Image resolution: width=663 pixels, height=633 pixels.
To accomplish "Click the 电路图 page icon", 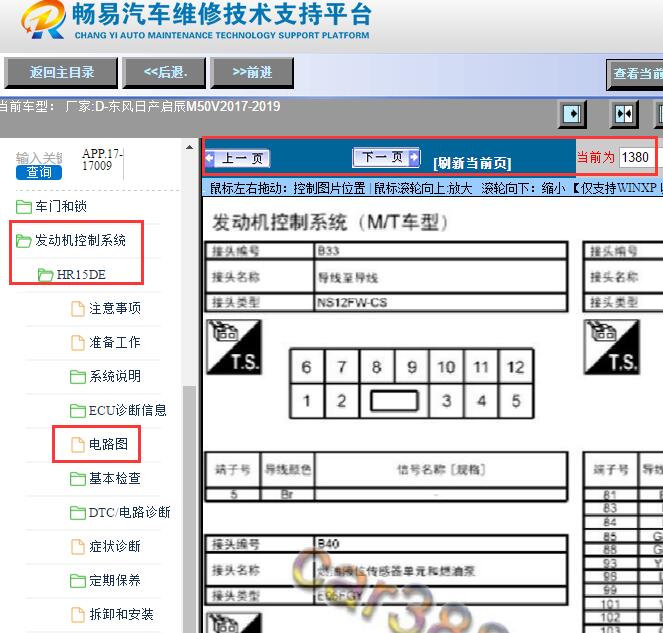I will [78, 444].
